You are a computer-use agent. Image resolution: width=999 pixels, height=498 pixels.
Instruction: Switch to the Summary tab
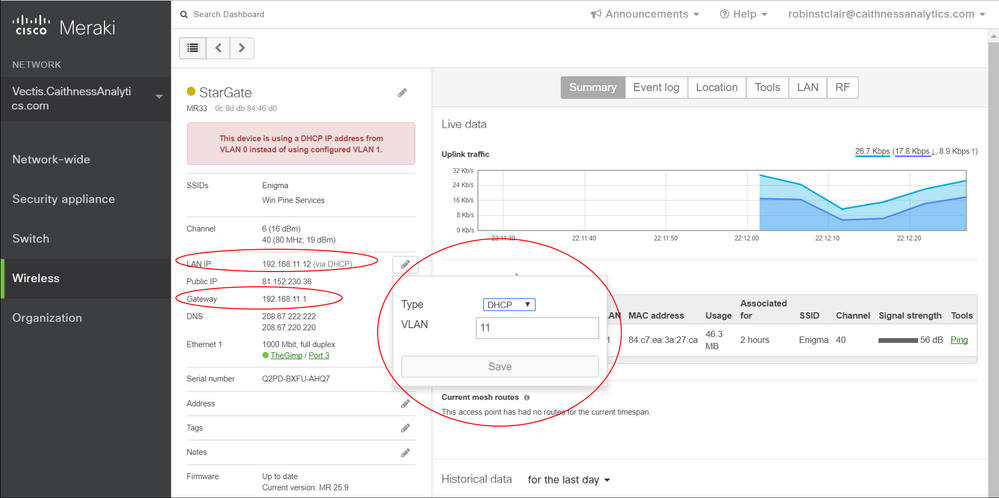[x=593, y=88]
